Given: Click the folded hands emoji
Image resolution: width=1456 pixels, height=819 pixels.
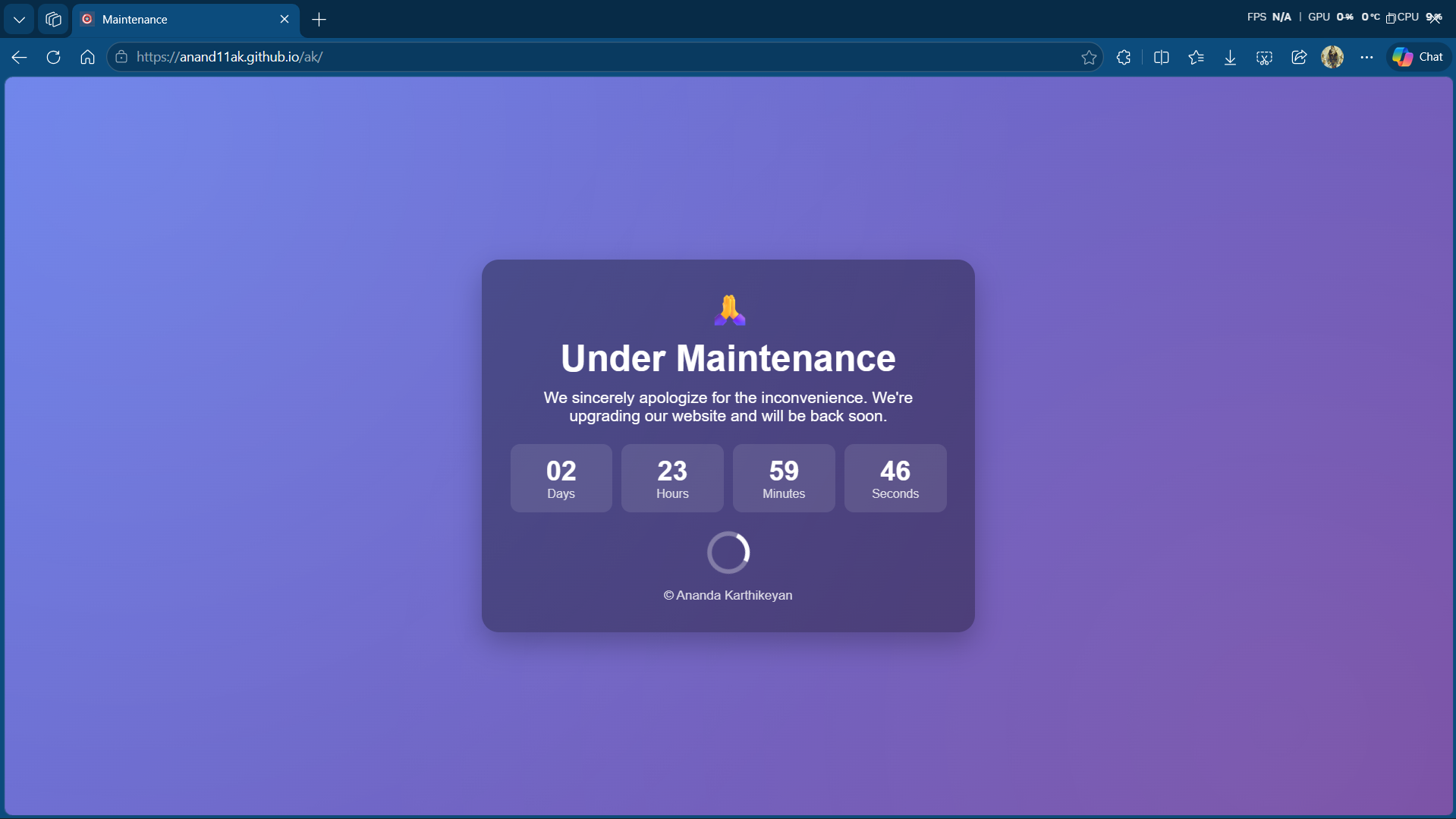Looking at the screenshot, I should [729, 310].
